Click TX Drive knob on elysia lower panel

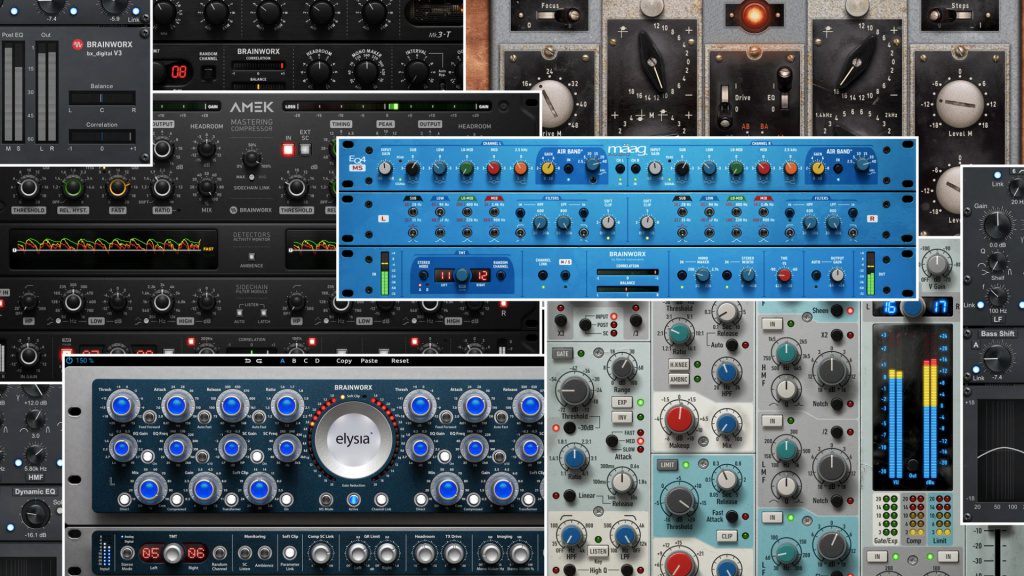pyautogui.click(x=454, y=554)
